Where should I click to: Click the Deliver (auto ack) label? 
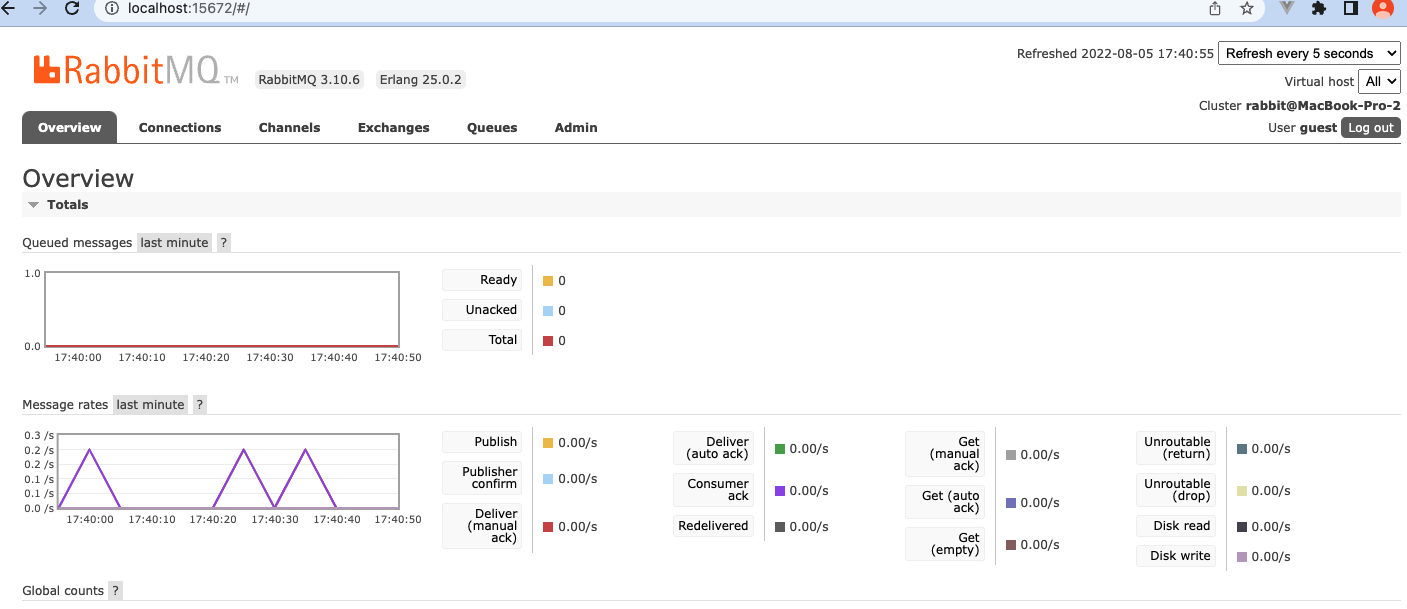click(x=713, y=448)
